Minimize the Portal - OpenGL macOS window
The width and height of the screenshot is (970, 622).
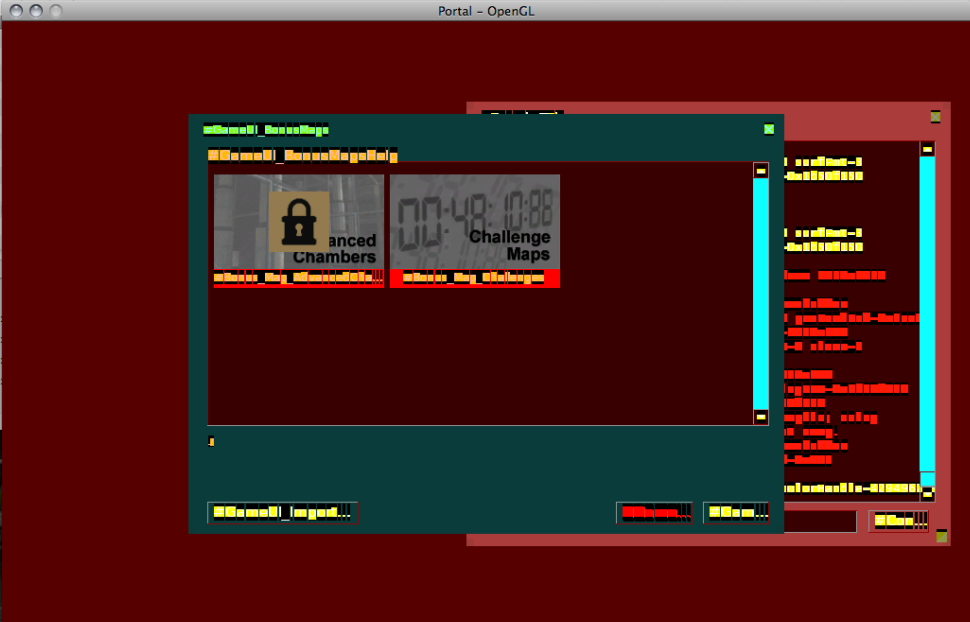pos(36,11)
